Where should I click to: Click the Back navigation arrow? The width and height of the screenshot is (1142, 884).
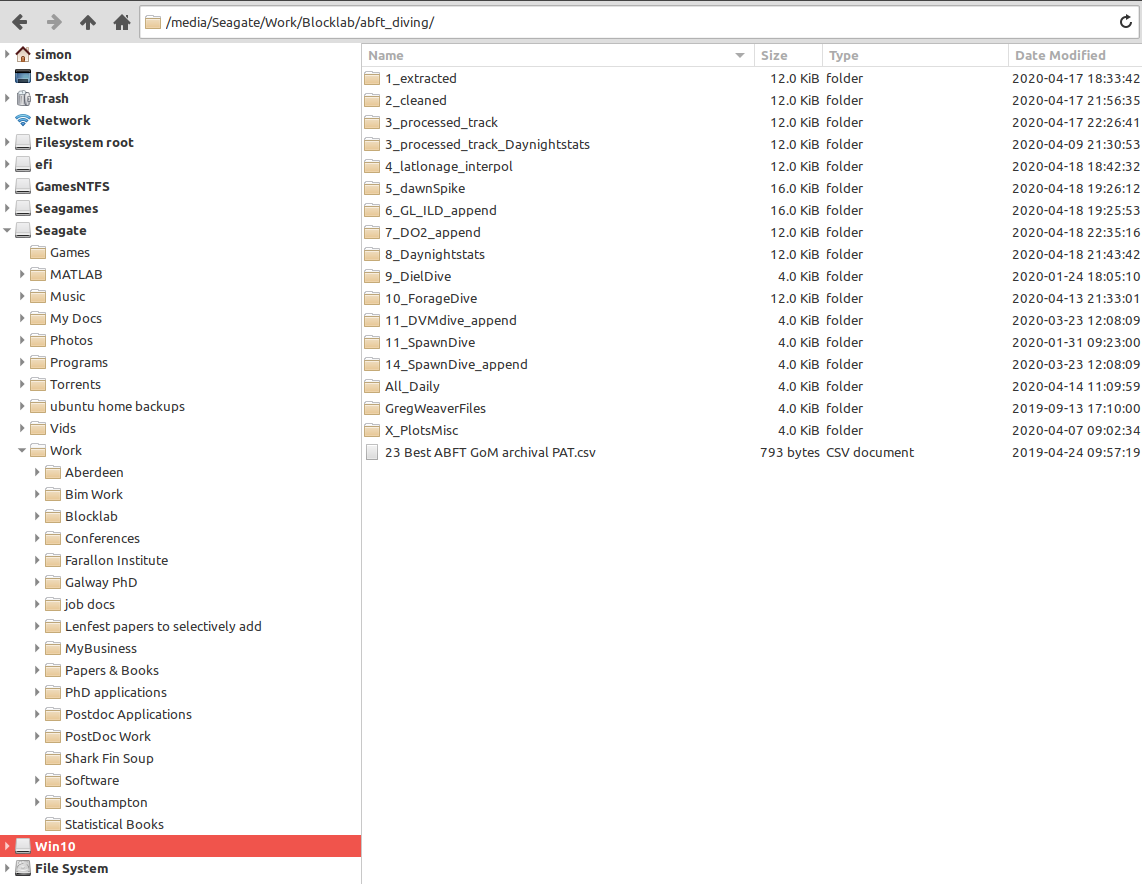(x=20, y=22)
